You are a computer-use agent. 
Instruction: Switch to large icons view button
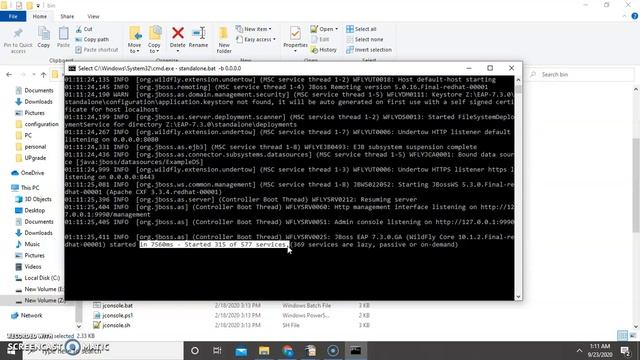point(633,336)
